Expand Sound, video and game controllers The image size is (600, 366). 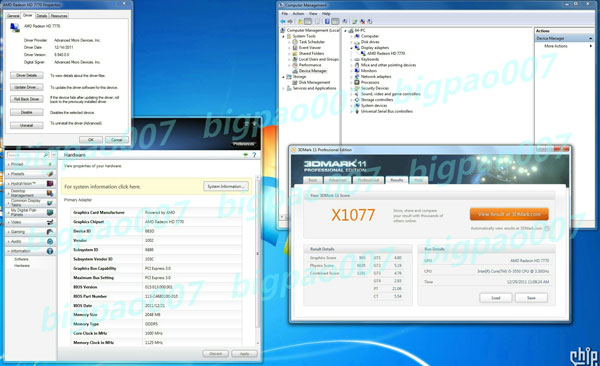point(351,94)
